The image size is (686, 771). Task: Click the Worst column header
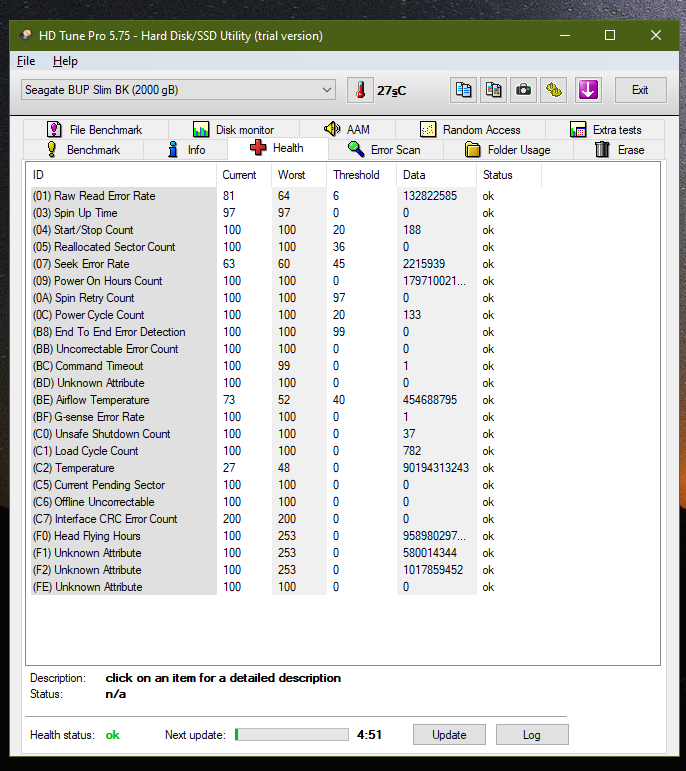299,175
